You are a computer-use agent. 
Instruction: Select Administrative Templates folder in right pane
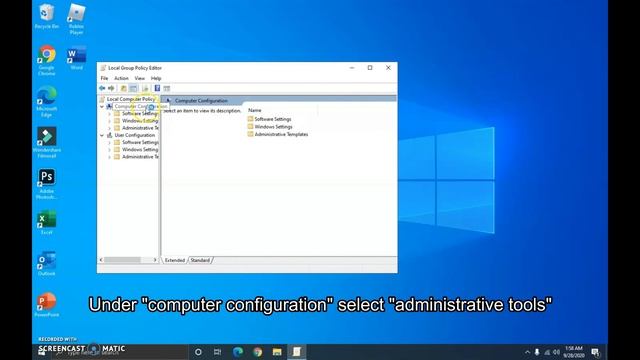pyautogui.click(x=278, y=134)
